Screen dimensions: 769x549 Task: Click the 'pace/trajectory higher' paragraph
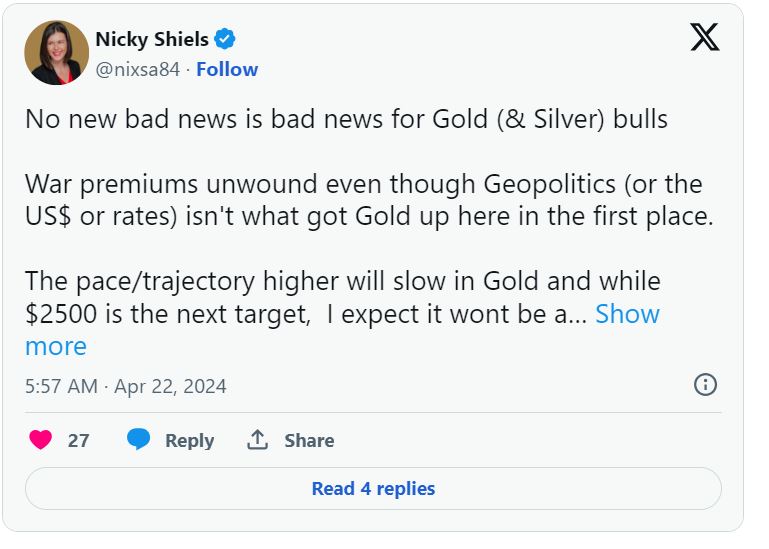tap(342, 281)
